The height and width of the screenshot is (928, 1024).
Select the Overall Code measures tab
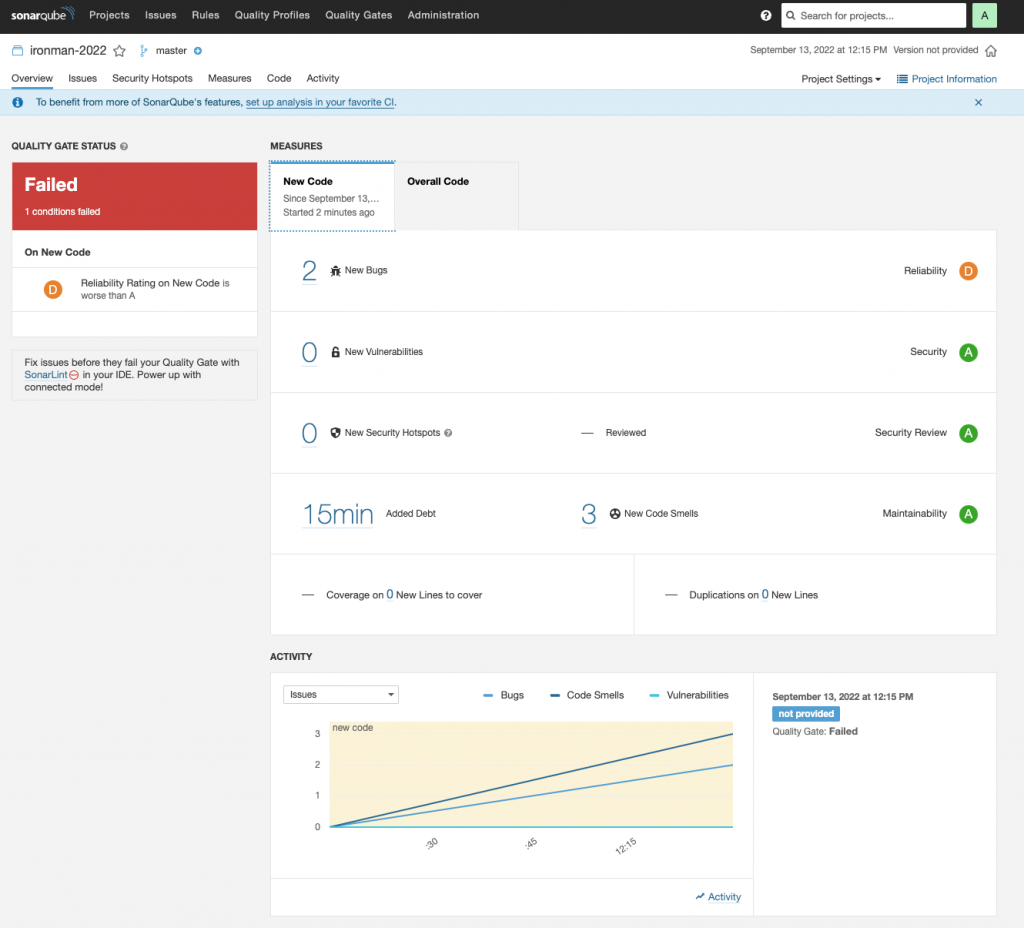coord(457,196)
